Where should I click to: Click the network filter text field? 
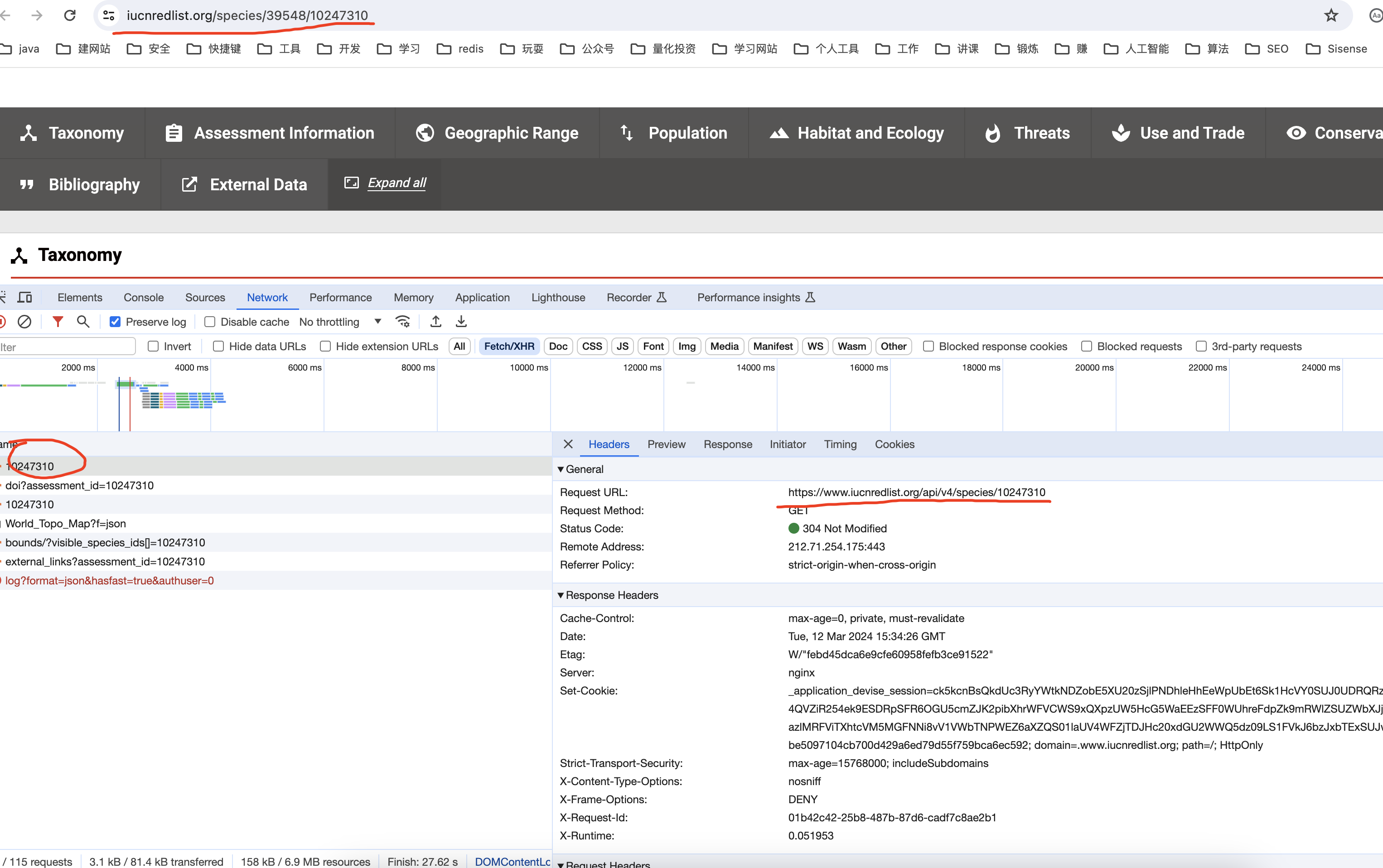pyautogui.click(x=66, y=347)
